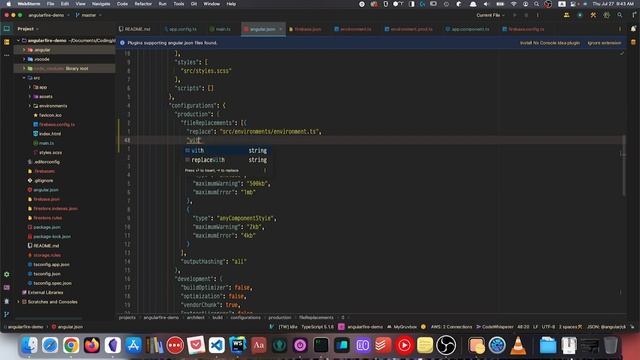Open the Tools menu

point(179,4)
